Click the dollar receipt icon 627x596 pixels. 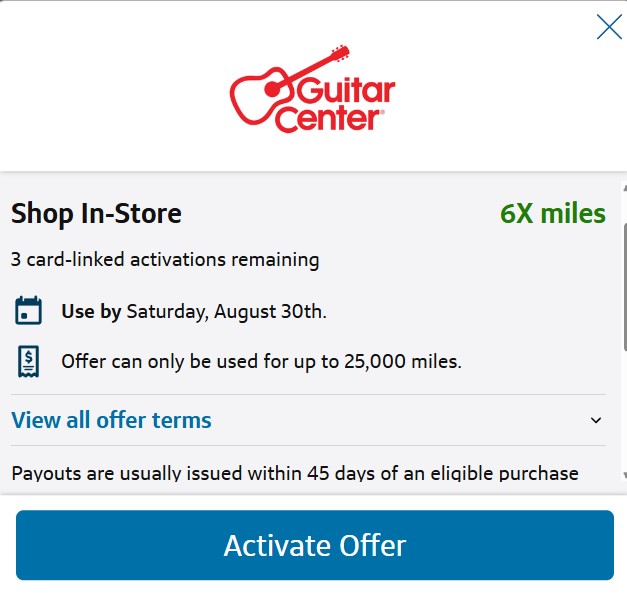29,361
